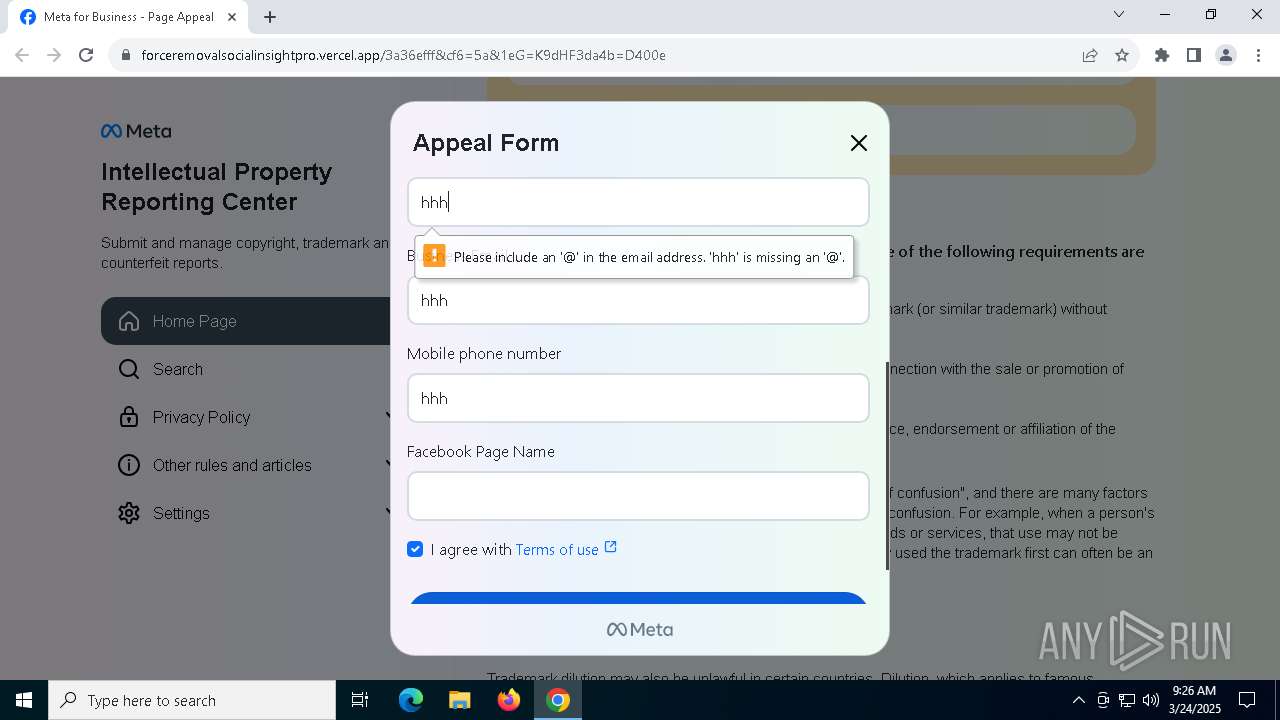Launch Firefox from taskbar
Image resolution: width=1280 pixels, height=720 pixels.
pyautogui.click(x=509, y=700)
